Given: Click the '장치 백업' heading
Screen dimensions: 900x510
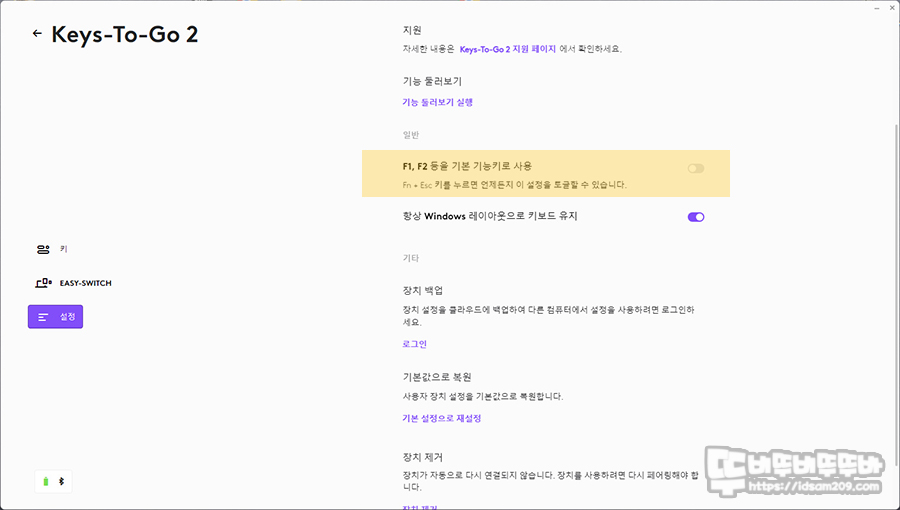Looking at the screenshot, I should point(422,291).
